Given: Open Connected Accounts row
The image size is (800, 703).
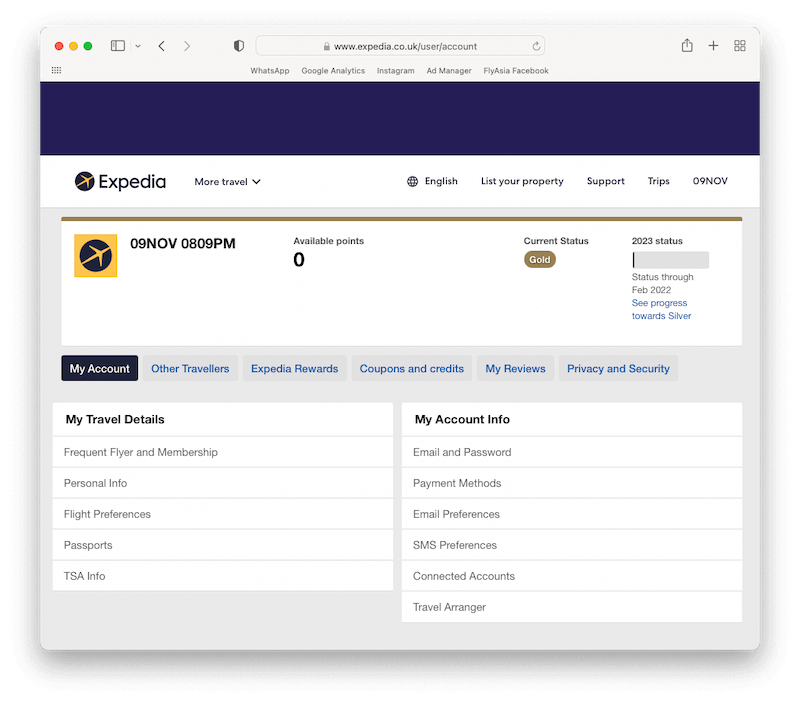Looking at the screenshot, I should click(571, 576).
